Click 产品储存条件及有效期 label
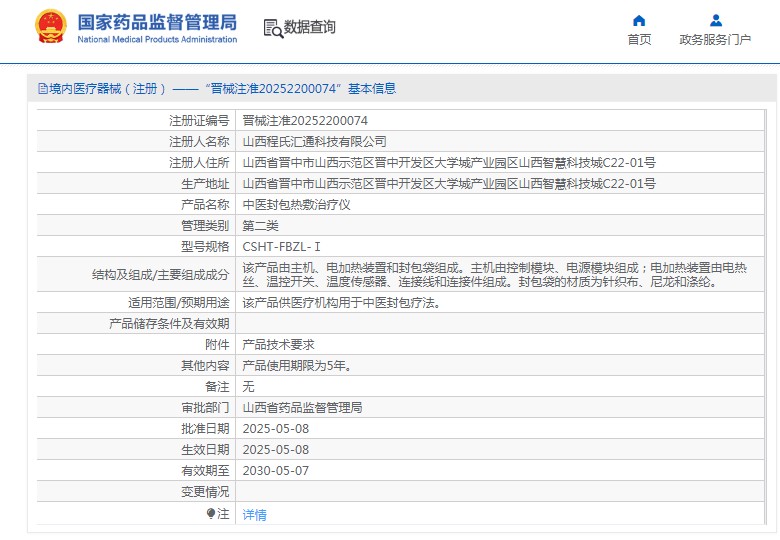The image size is (780, 540). pos(169,323)
